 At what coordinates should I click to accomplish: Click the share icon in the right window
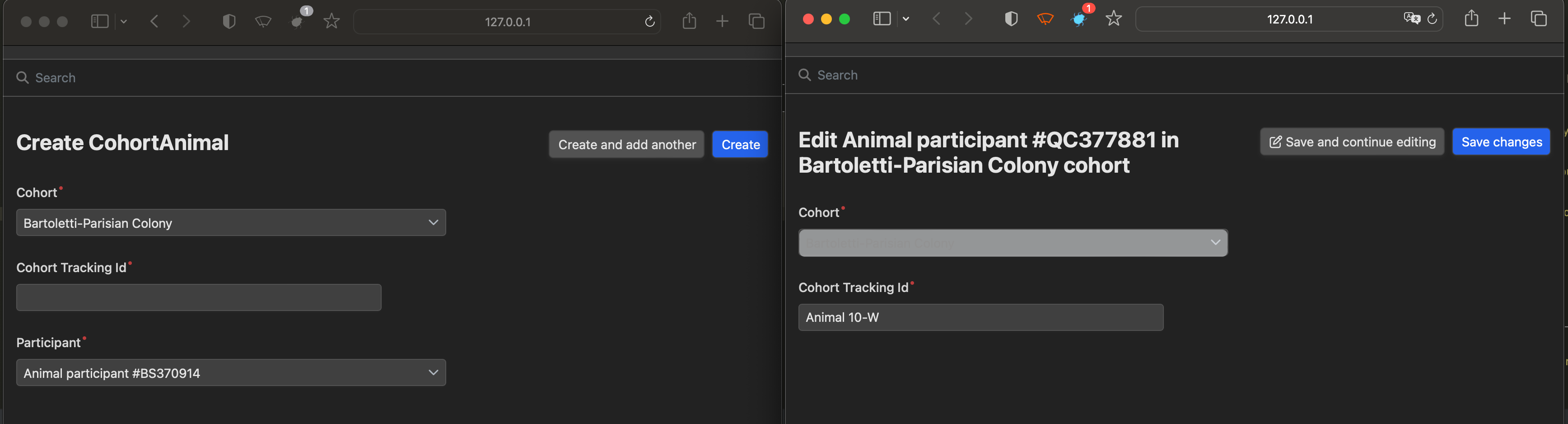coord(1472,19)
